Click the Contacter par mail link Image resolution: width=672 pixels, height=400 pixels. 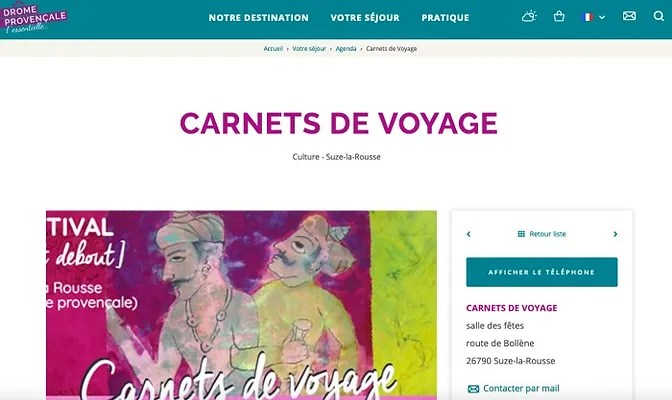click(x=521, y=388)
